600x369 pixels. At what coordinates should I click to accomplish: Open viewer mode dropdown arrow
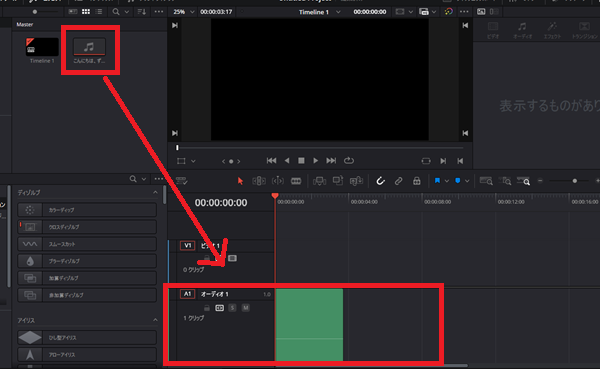411,12
